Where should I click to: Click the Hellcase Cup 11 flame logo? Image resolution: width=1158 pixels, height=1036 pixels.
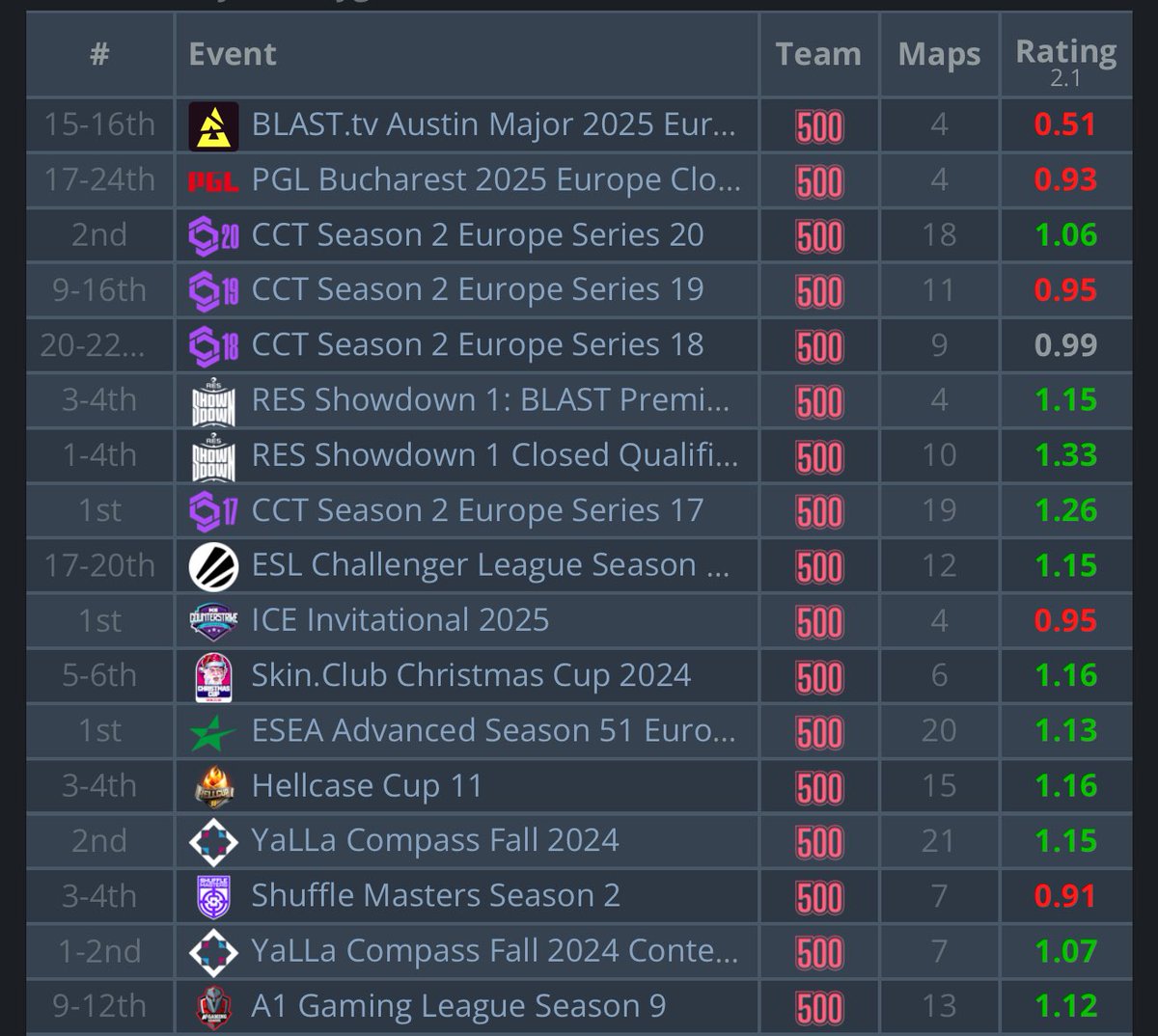coord(213,787)
